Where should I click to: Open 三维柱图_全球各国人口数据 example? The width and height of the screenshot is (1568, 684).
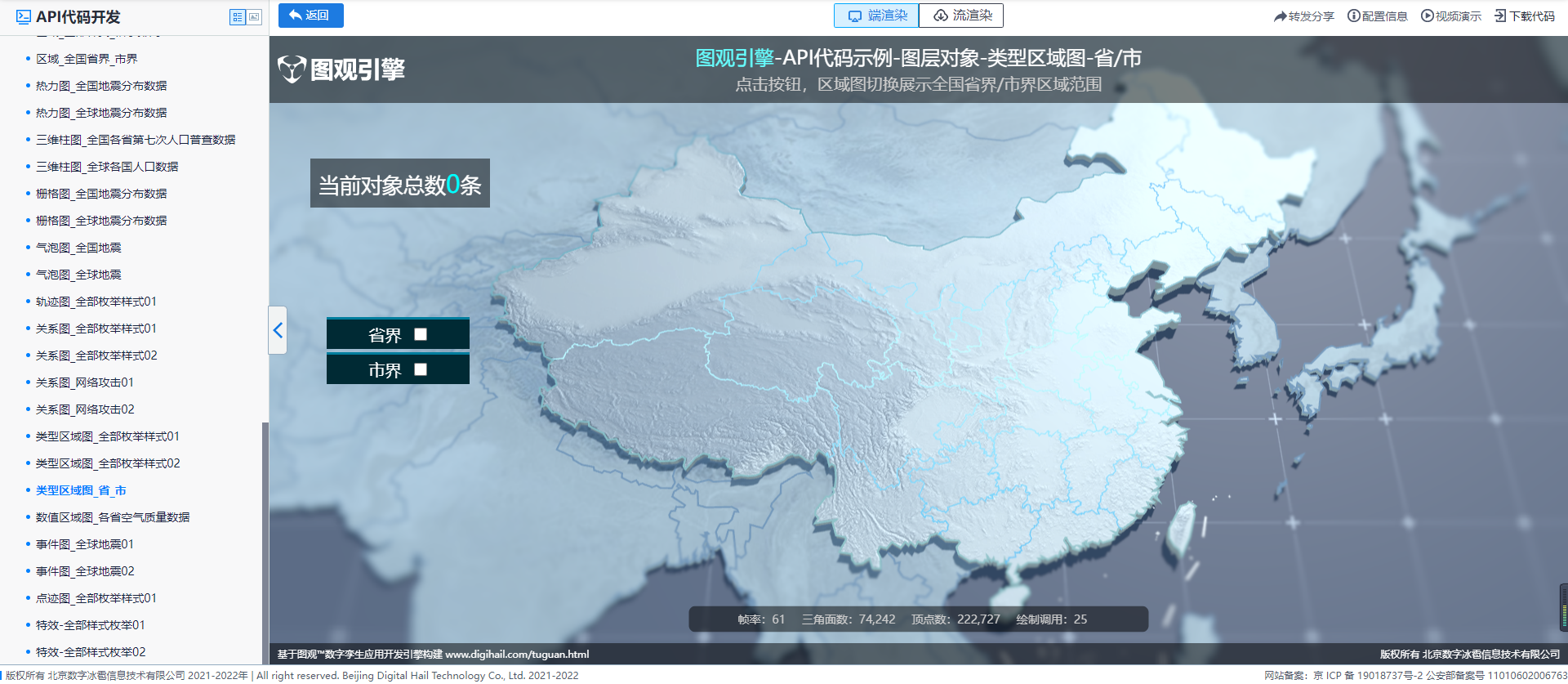coord(107,167)
